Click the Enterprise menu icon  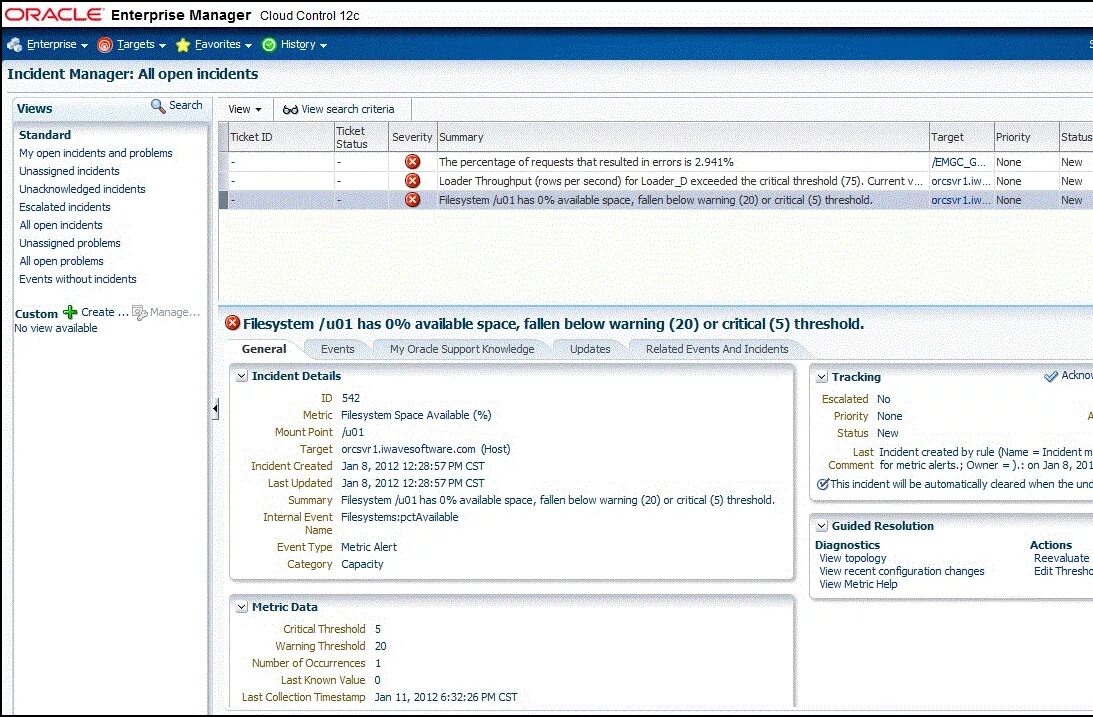coord(15,45)
